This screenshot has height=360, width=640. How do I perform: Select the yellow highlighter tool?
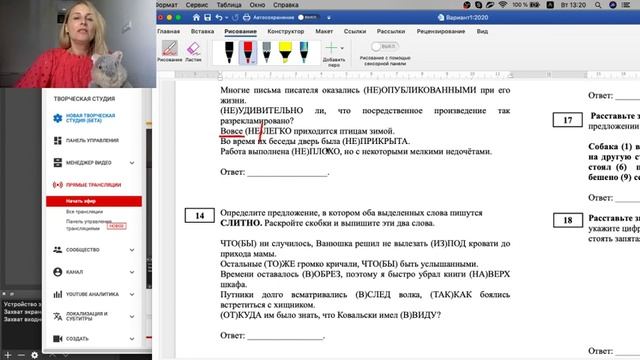285,52
